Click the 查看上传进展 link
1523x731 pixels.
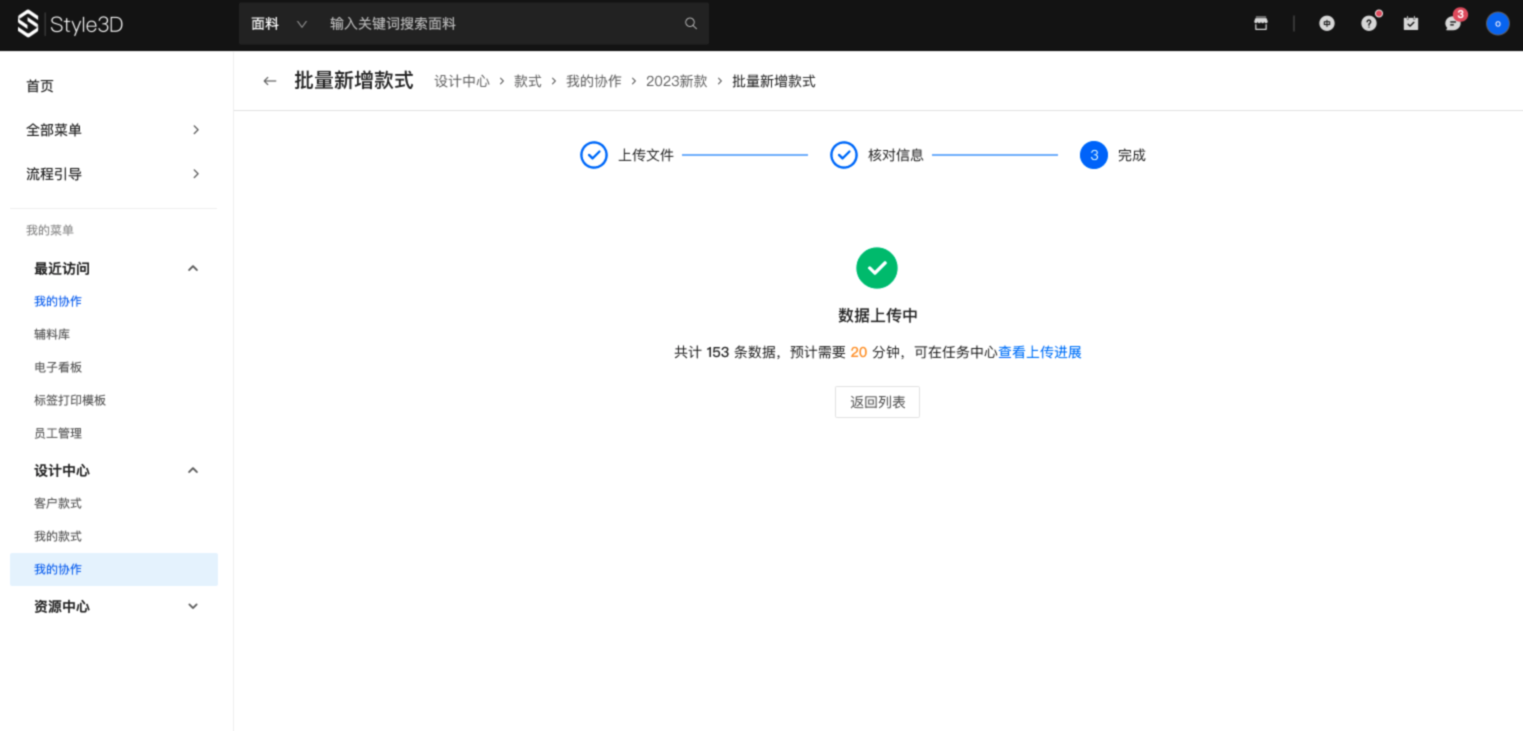(1039, 352)
